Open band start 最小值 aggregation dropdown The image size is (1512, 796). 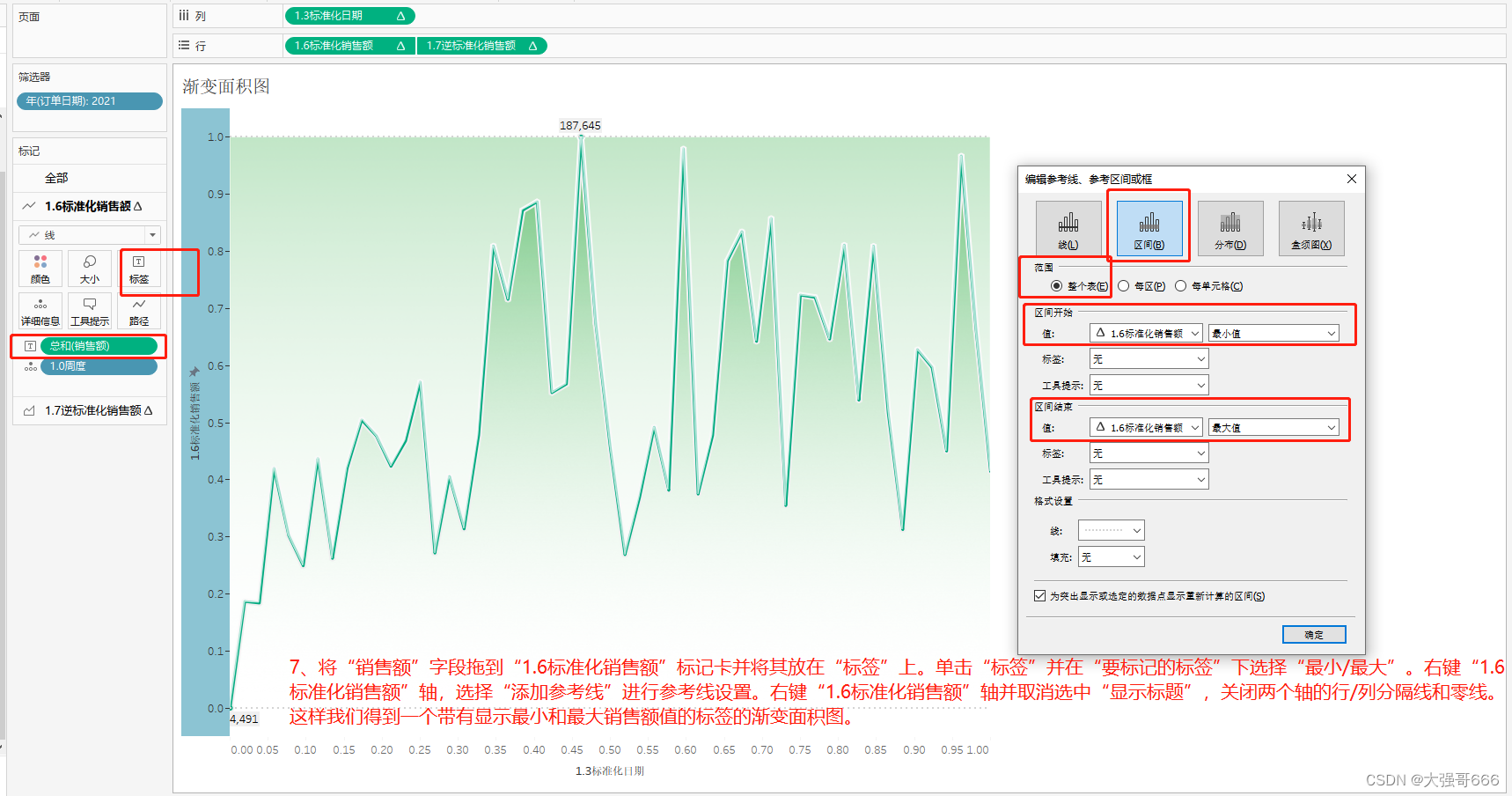[x=1274, y=333]
